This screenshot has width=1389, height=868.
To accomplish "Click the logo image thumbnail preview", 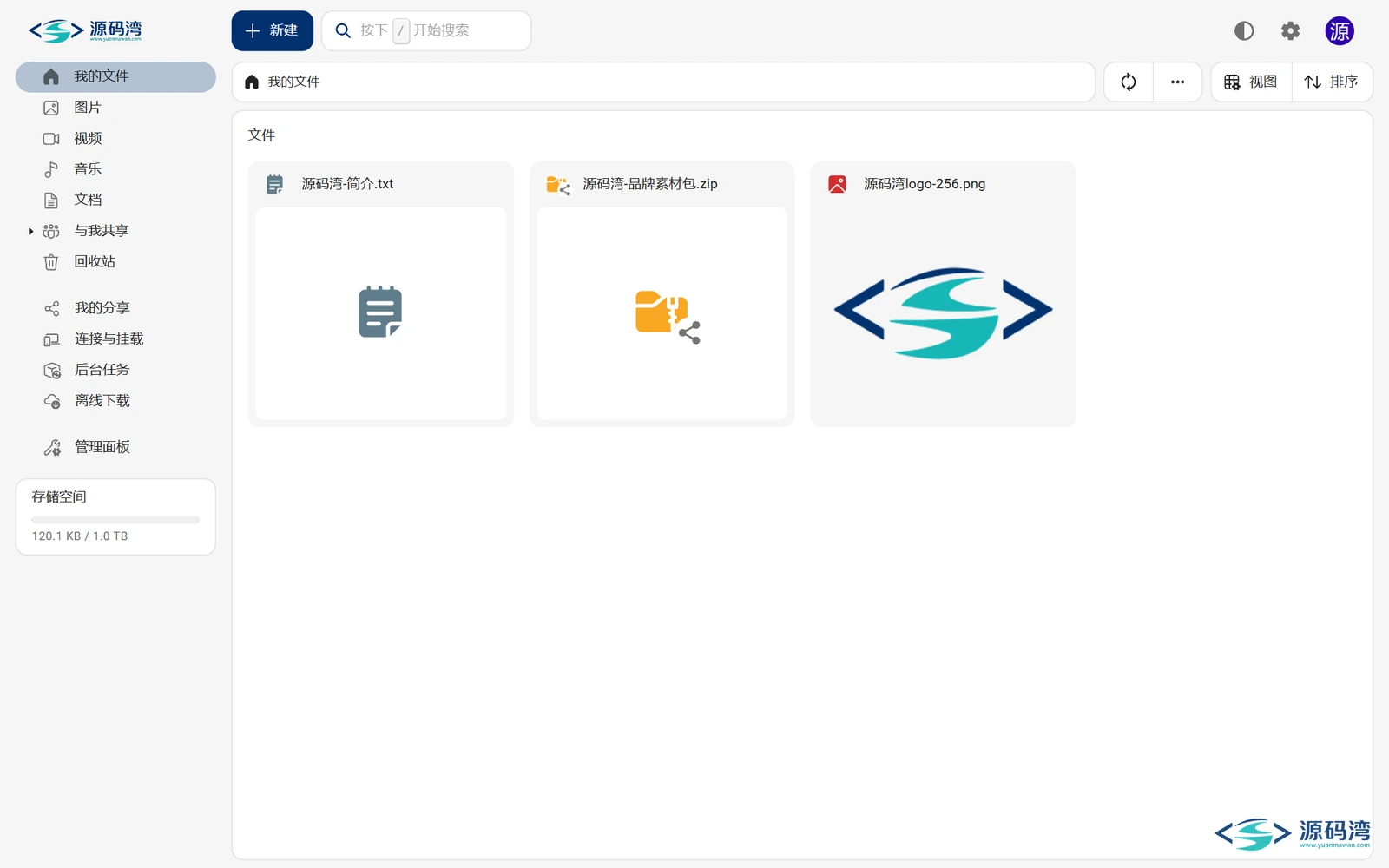I will click(x=943, y=313).
